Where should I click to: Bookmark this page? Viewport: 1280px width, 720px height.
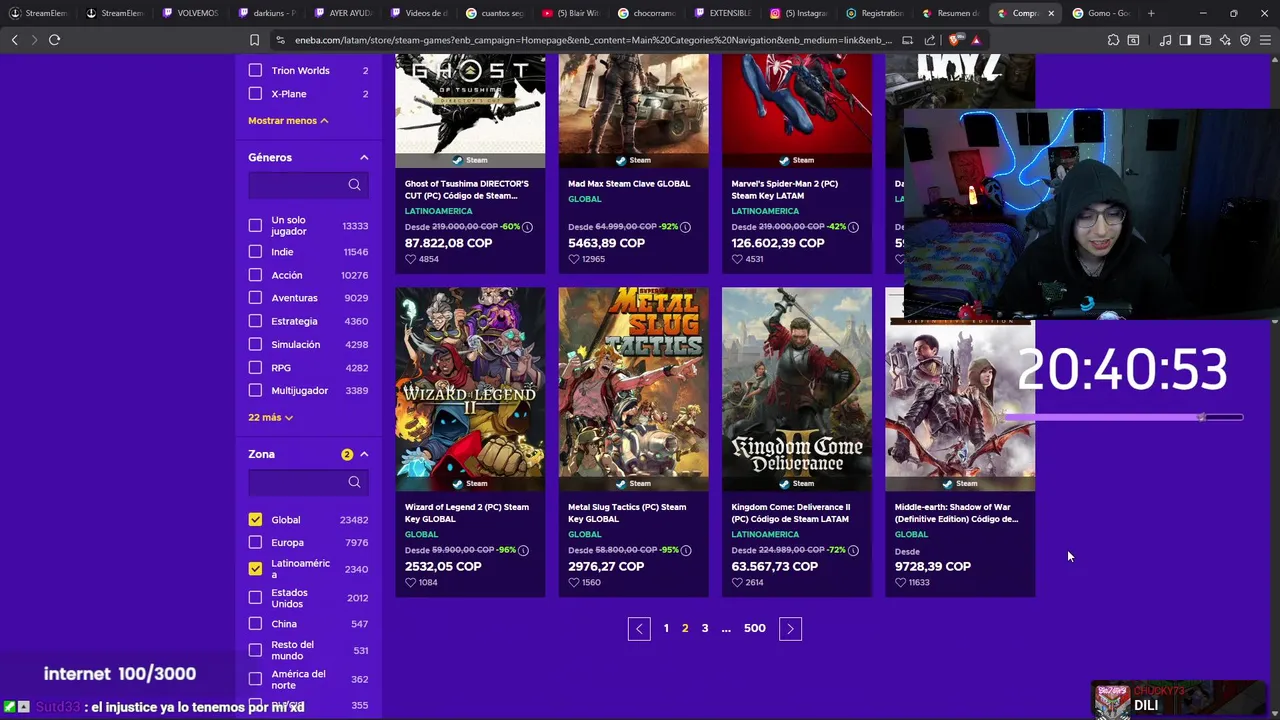pos(254,40)
